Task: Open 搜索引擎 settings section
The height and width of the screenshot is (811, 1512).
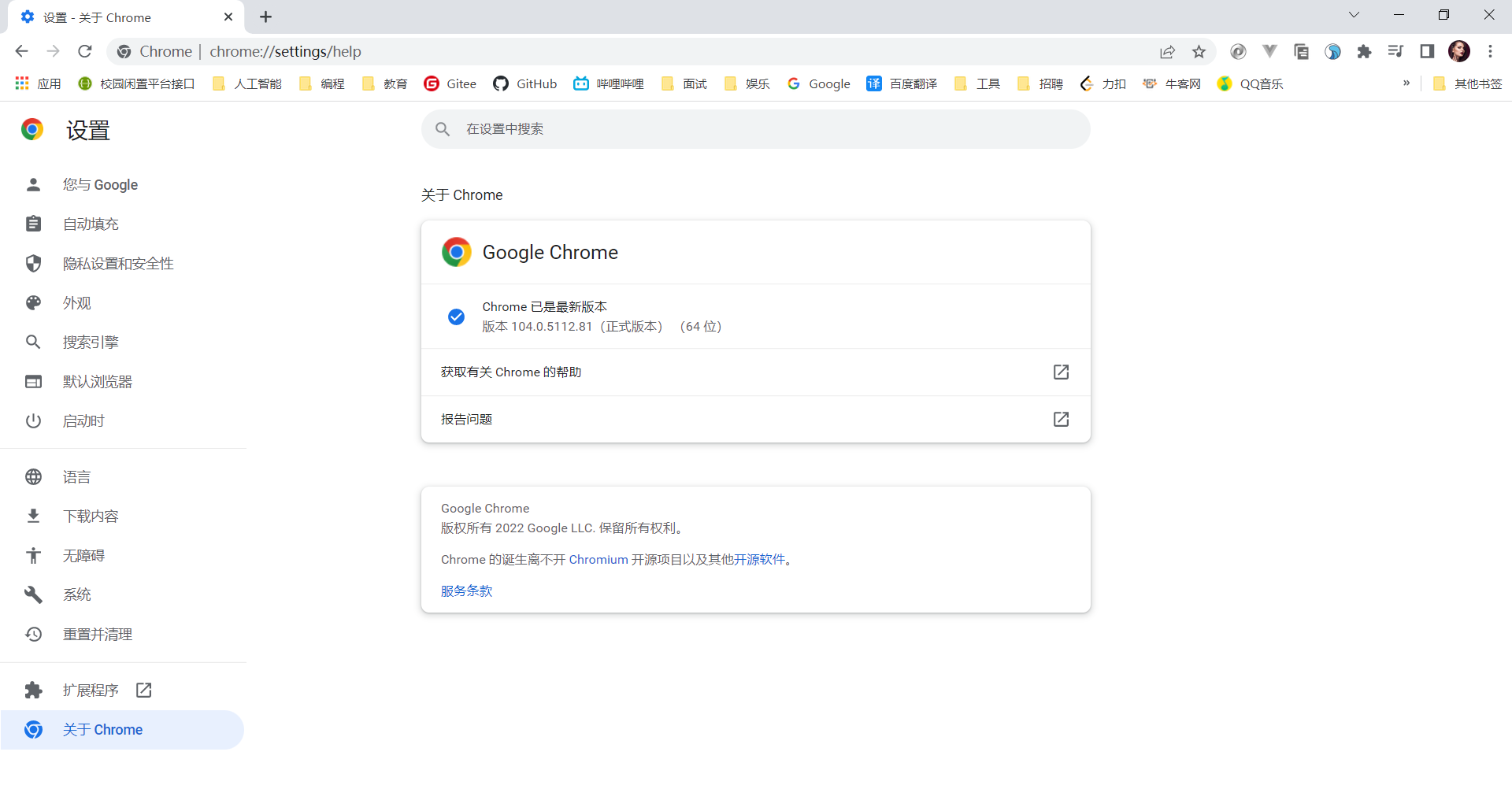Action: [122, 343]
